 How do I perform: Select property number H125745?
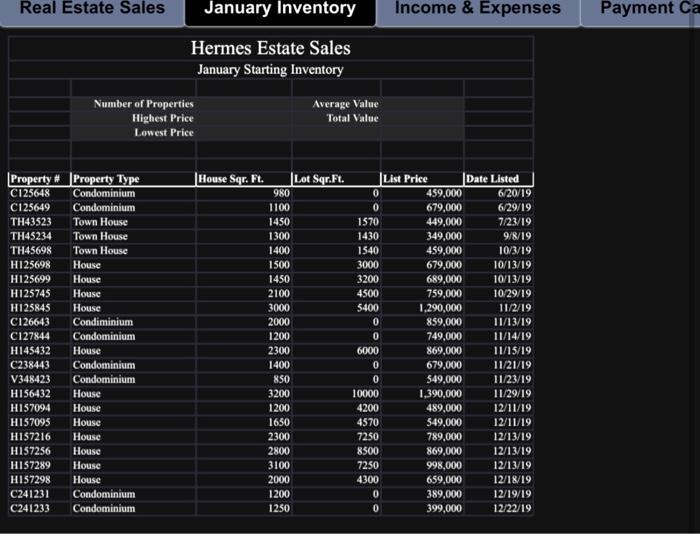(x=39, y=293)
